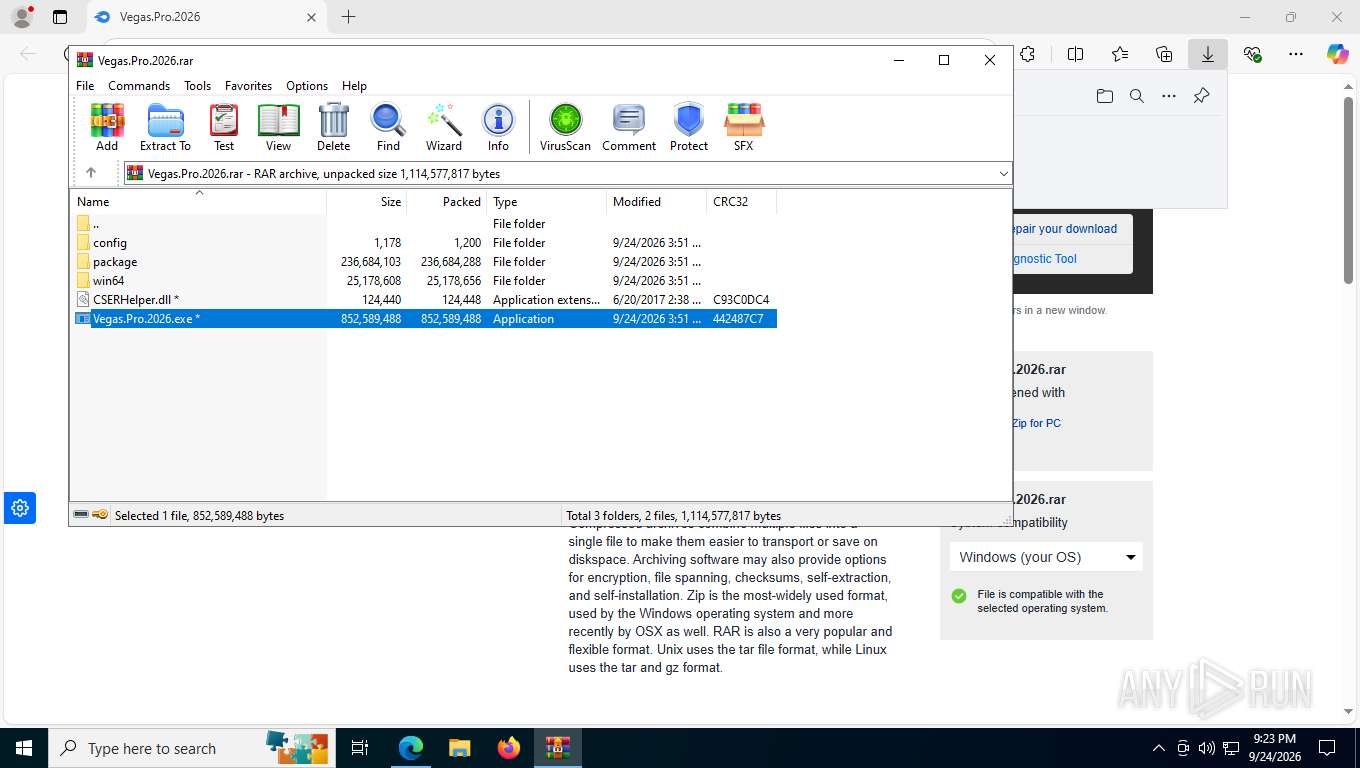Click the drive icon in the status bar
This screenshot has width=1360, height=768.
[x=81, y=515]
